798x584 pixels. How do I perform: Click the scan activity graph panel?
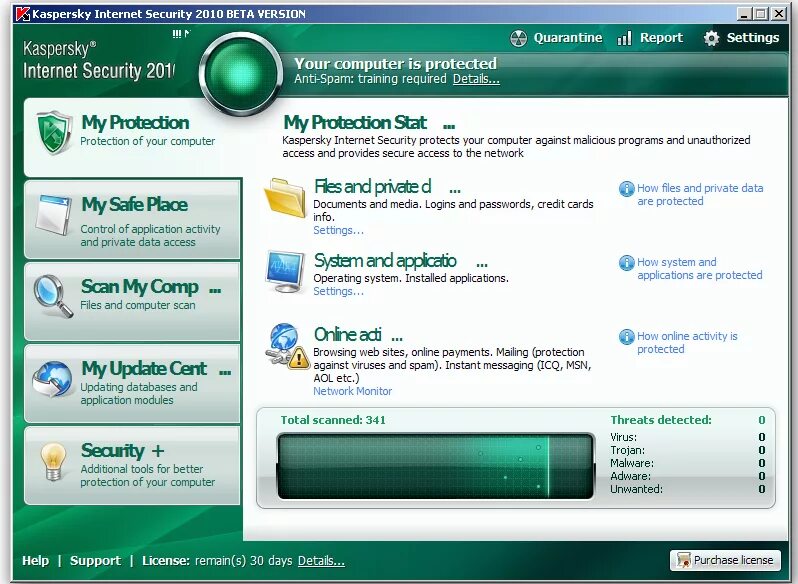pos(436,465)
